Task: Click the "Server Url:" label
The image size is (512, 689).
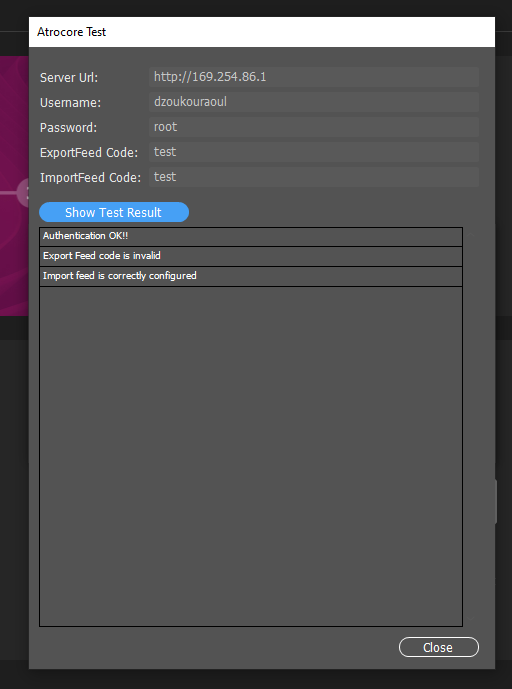Action: 69,78
